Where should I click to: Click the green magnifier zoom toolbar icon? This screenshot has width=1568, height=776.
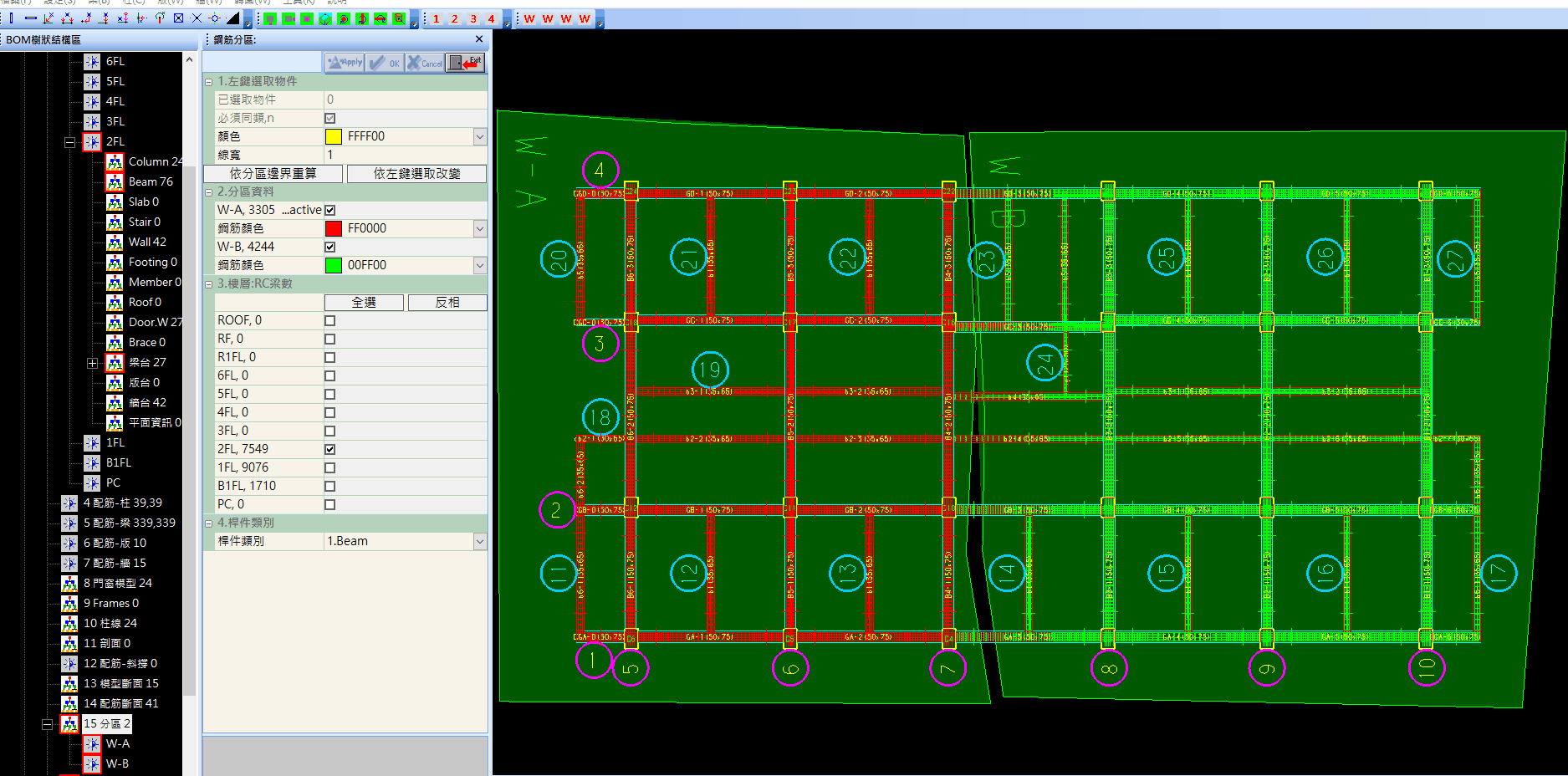pyautogui.click(x=399, y=18)
